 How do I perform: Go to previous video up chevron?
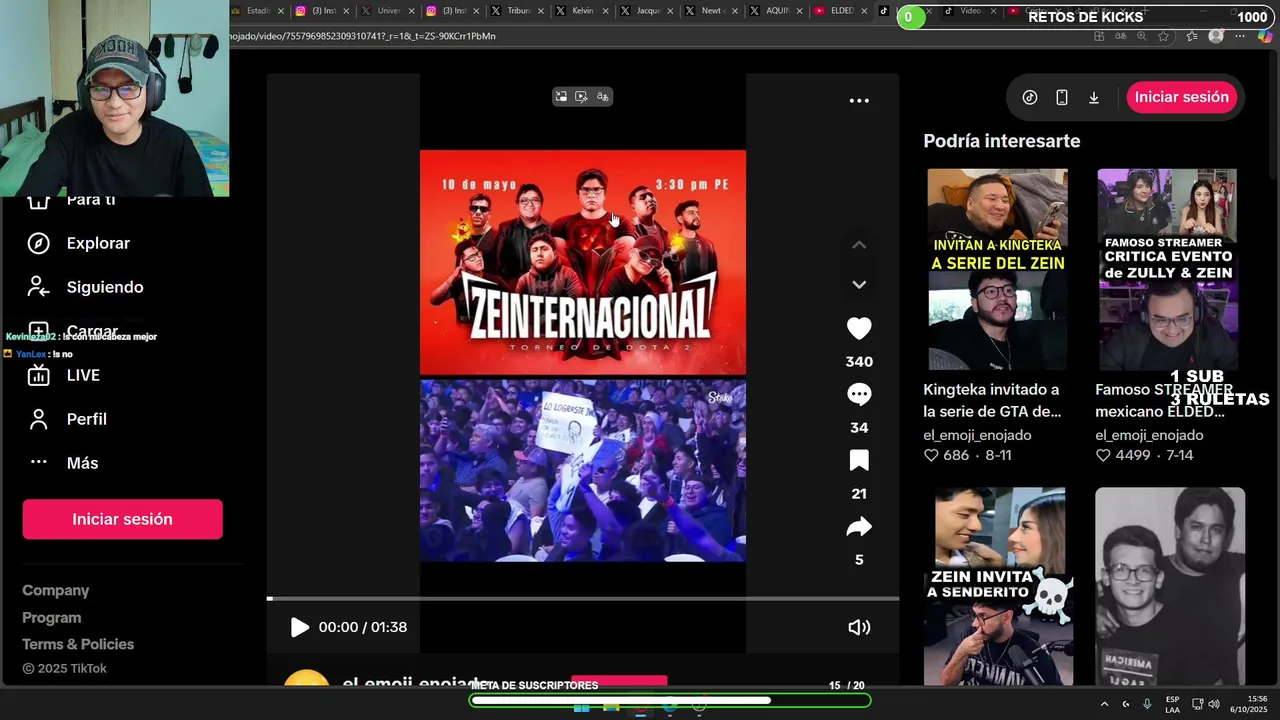[x=859, y=245]
